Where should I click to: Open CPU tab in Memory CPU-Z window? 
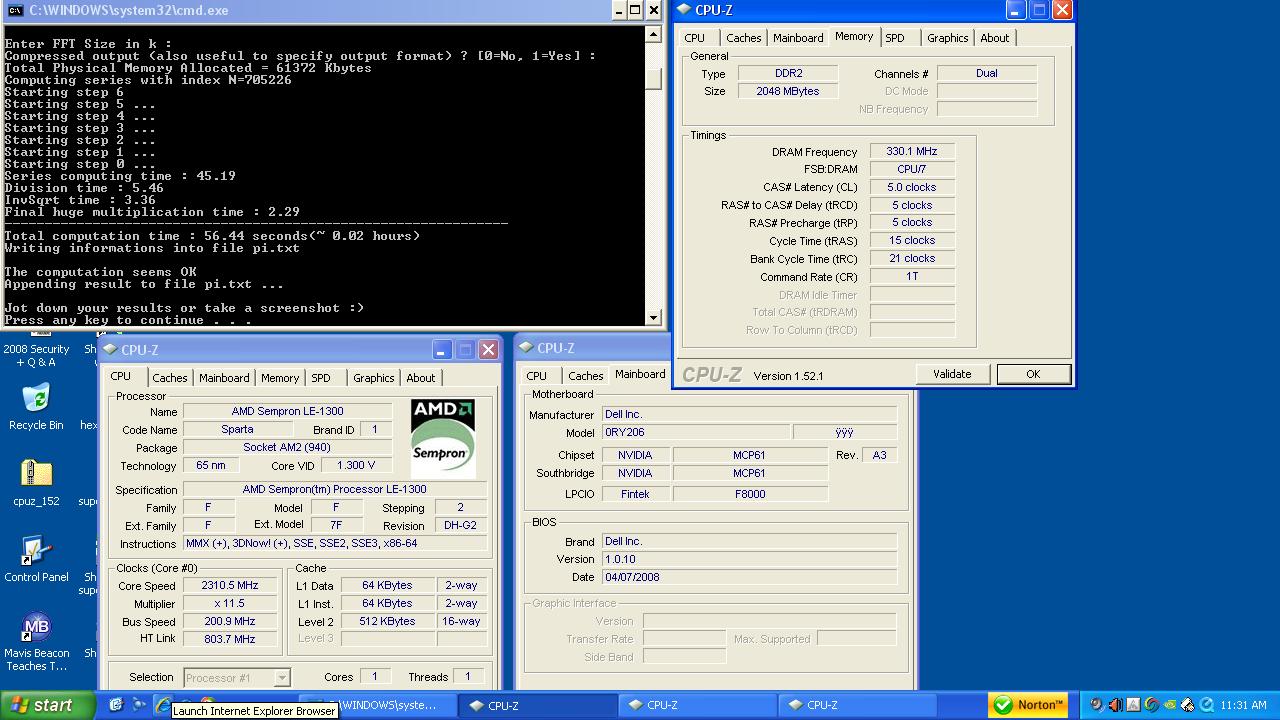tap(695, 38)
